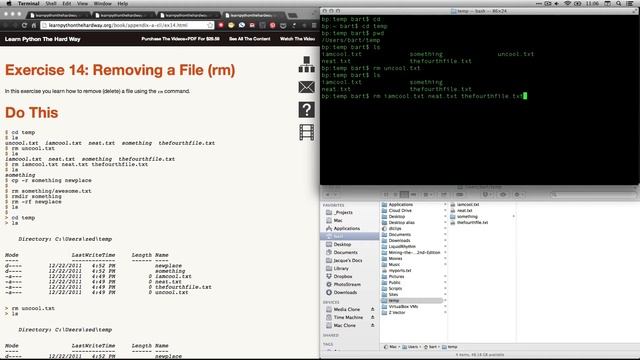640x360 pixels.
Task: Click the volume icon in the menu bar
Action: point(557,3)
